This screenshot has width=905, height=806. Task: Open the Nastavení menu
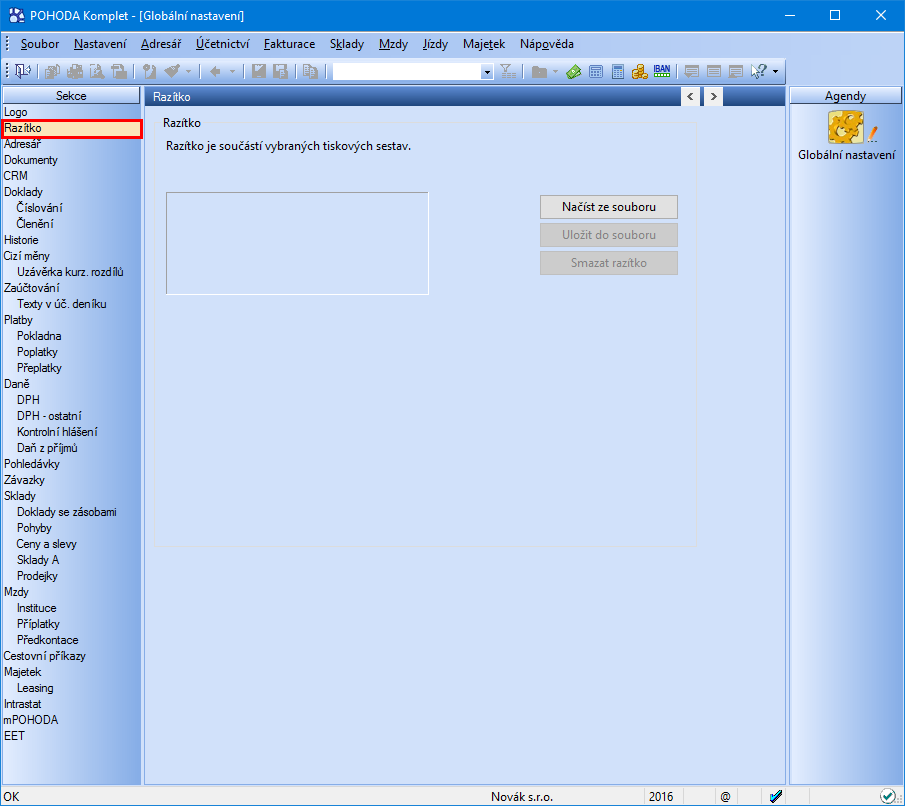100,44
